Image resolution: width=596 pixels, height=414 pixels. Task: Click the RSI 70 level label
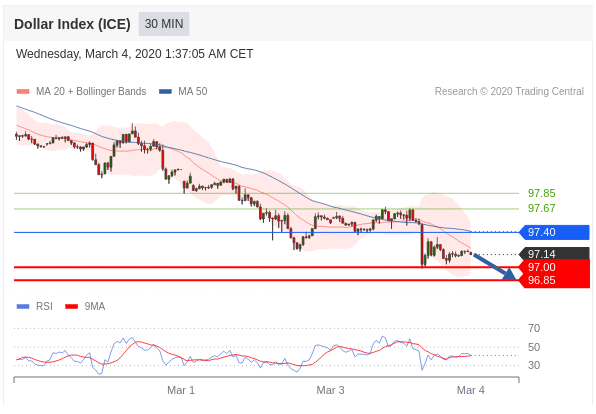534,328
